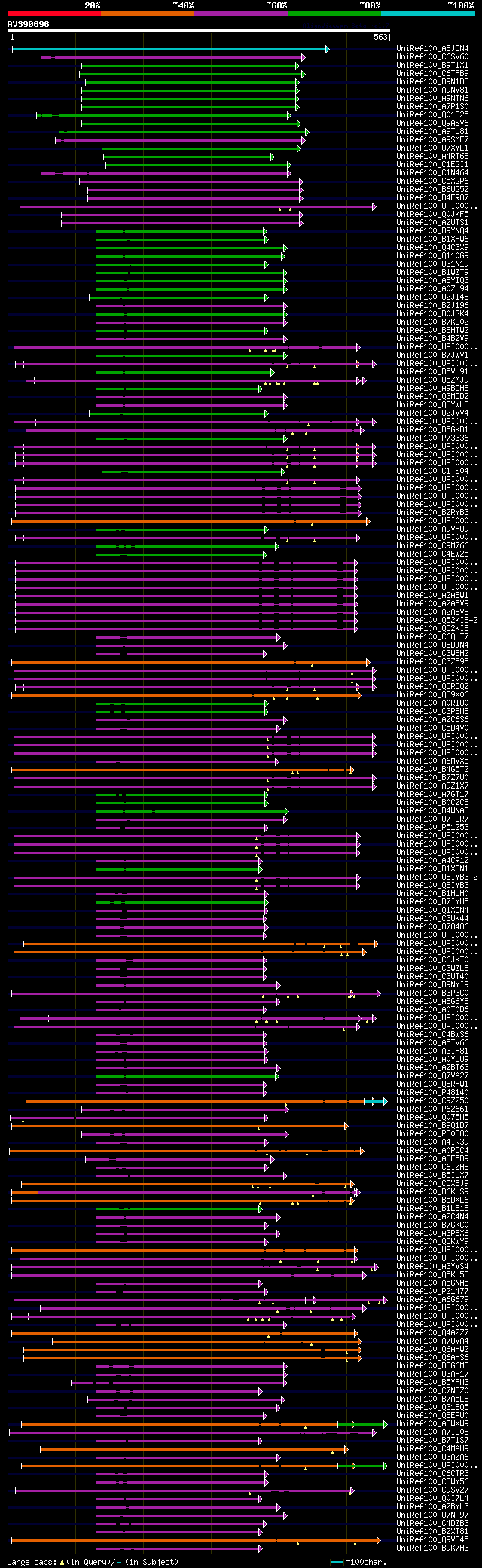
Task: Click the purple bar for UniRef100_C5XGP6
Action: click(x=191, y=182)
